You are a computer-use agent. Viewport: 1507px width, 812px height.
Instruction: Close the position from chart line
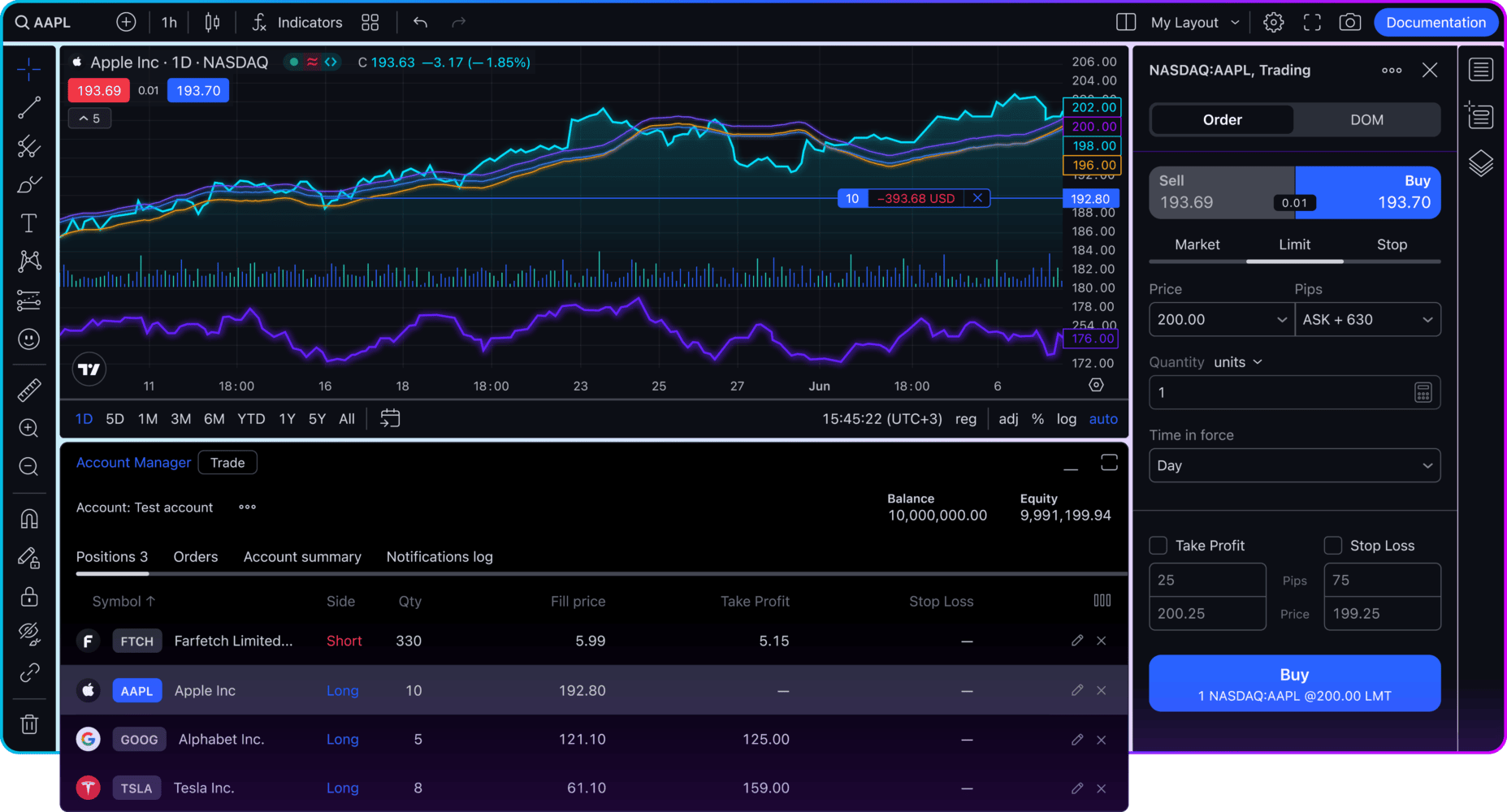pyautogui.click(x=977, y=198)
